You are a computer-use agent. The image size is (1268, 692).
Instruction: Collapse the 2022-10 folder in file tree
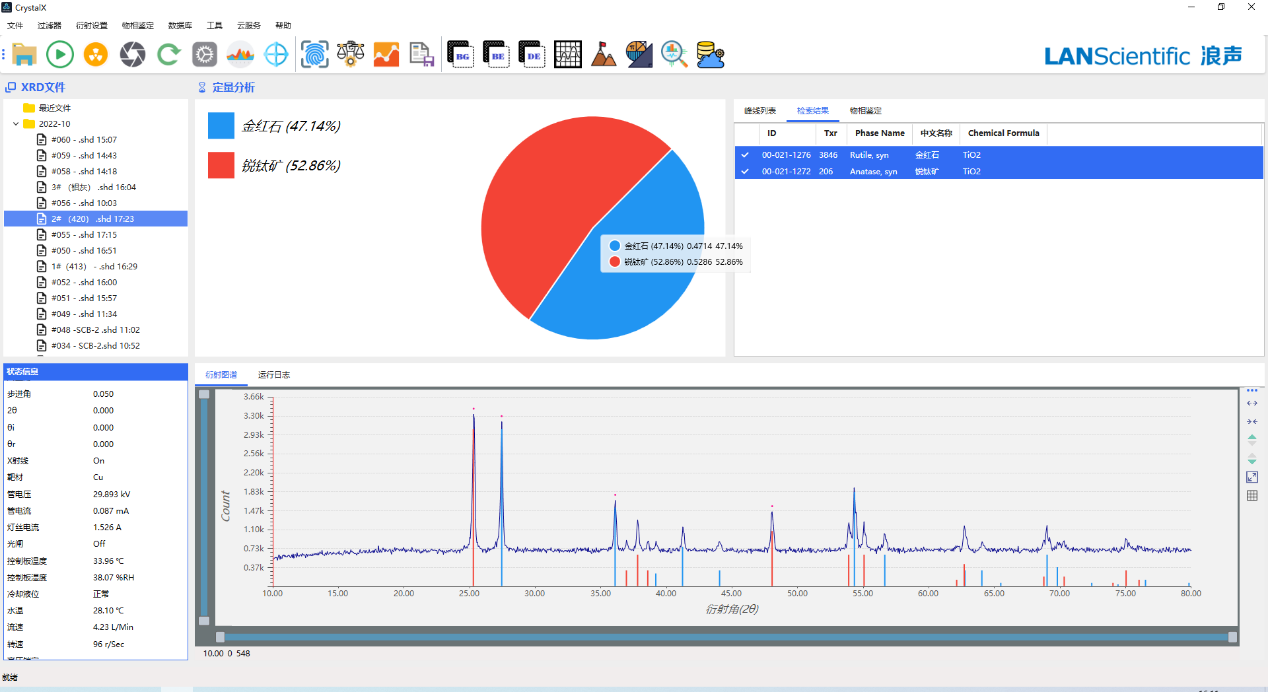tap(16, 124)
